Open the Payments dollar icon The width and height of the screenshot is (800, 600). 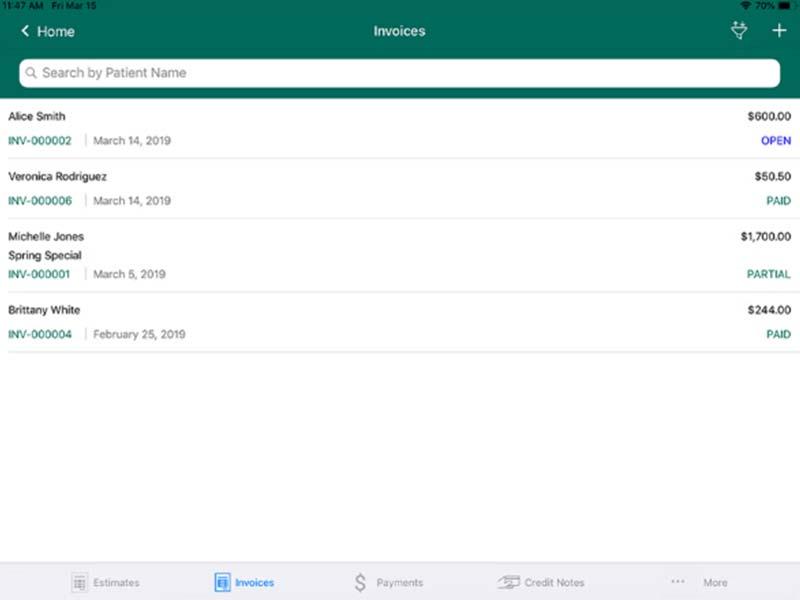click(360, 582)
